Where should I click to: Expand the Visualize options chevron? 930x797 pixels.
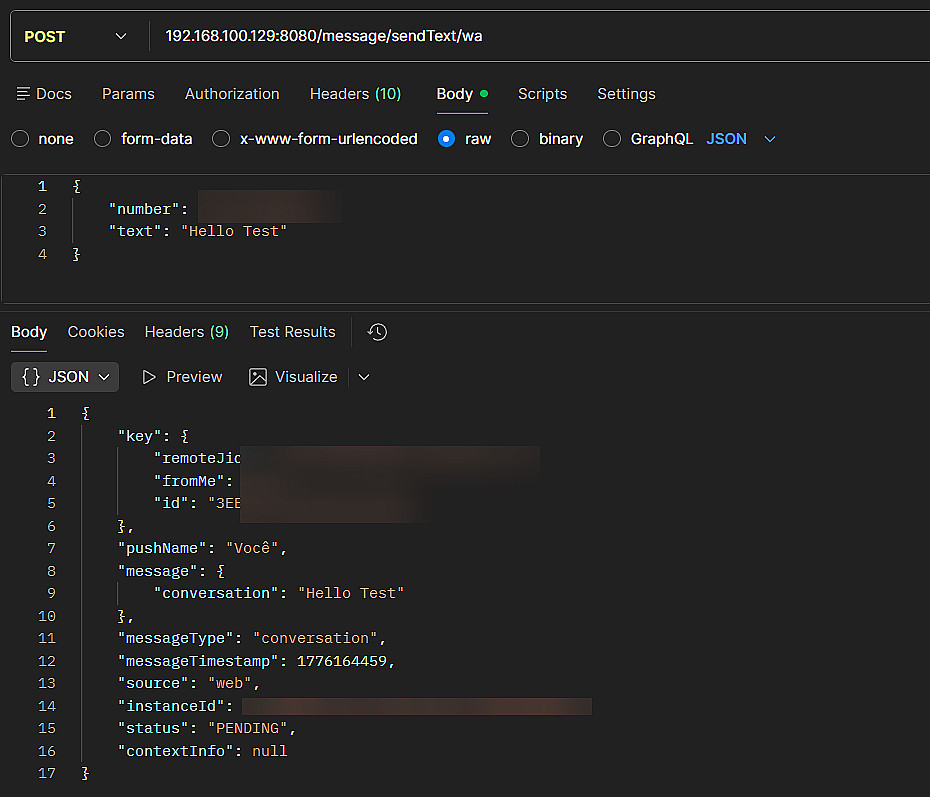364,377
